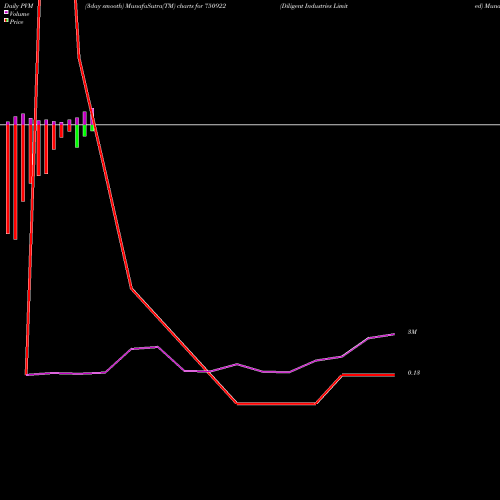Click the '(3day smooth) MunafaSutra(TM)' header text
Image resolution: width=500 pixels, height=500 pixels.
coord(130,6)
